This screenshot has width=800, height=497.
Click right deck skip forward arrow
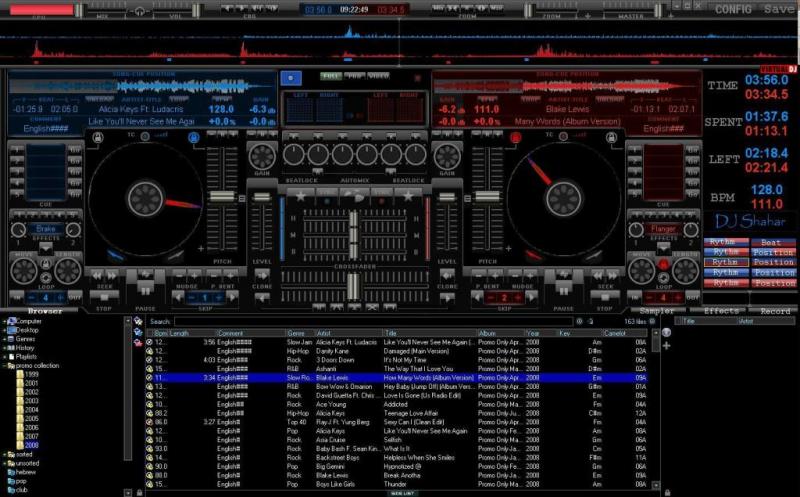click(531, 297)
